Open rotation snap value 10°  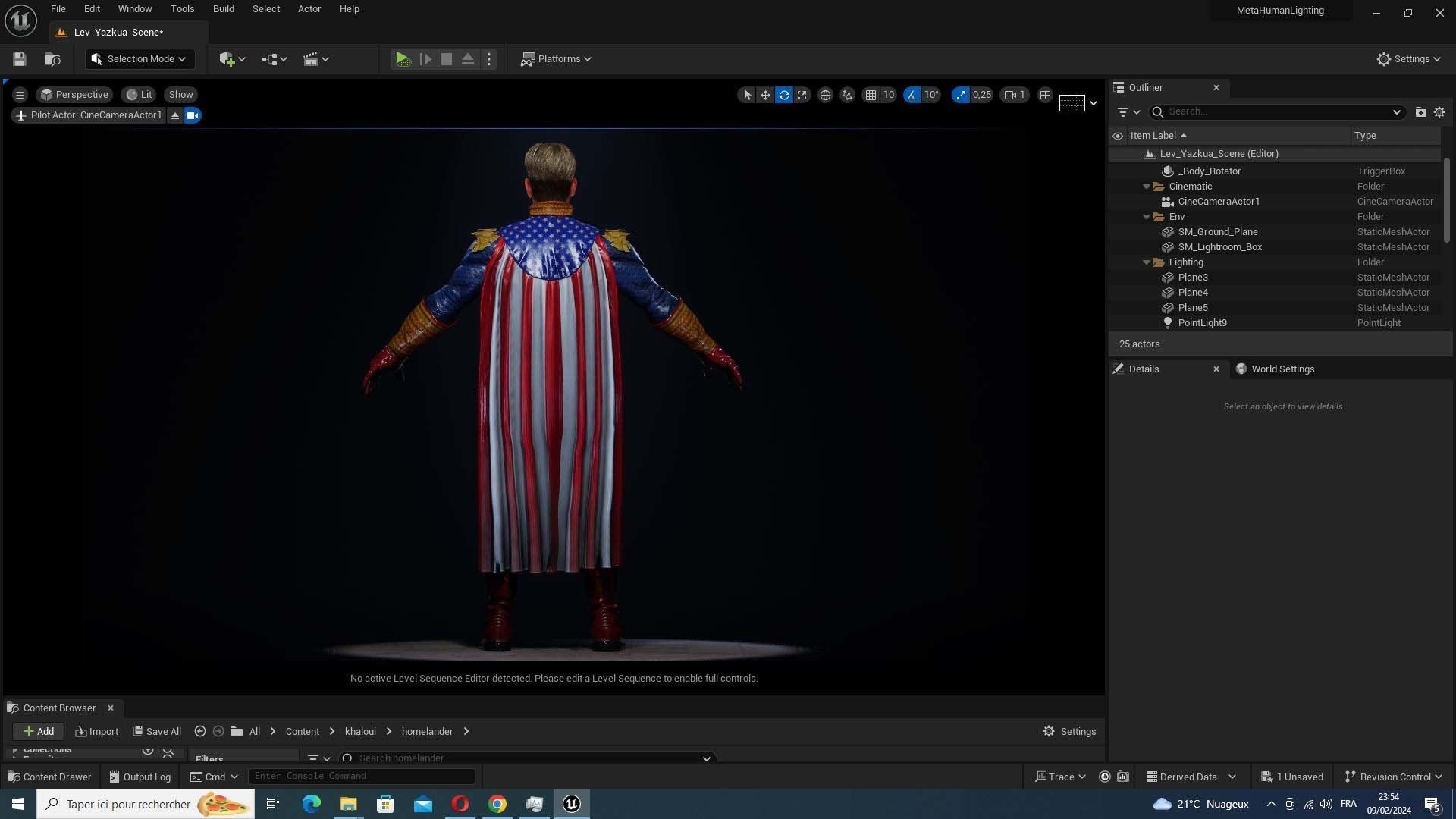931,95
